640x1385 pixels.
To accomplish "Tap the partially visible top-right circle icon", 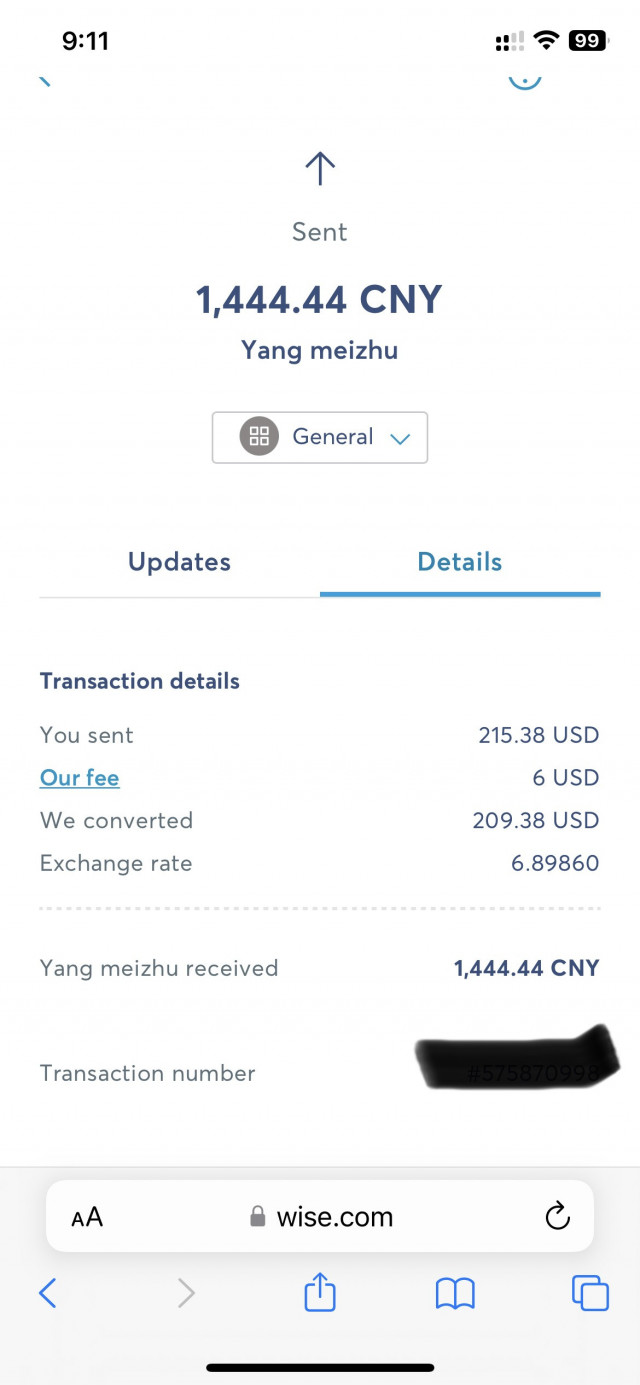I will click(x=525, y=79).
